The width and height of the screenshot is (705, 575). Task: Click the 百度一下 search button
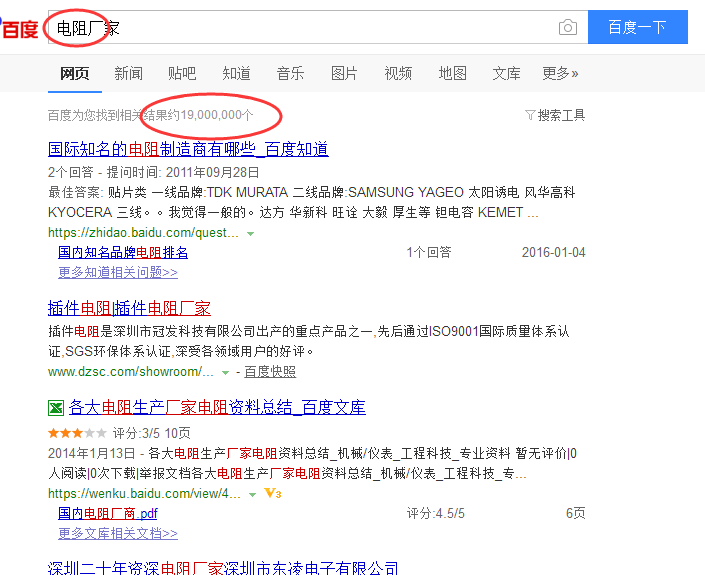point(638,27)
